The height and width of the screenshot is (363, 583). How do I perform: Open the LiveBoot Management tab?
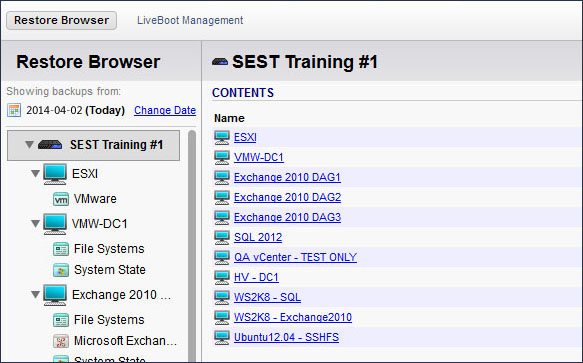point(190,20)
